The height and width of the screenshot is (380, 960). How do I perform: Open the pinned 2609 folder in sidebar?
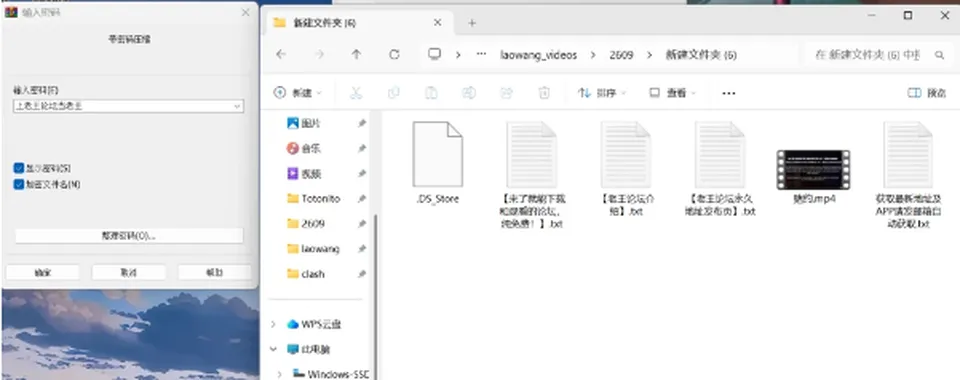(313, 224)
